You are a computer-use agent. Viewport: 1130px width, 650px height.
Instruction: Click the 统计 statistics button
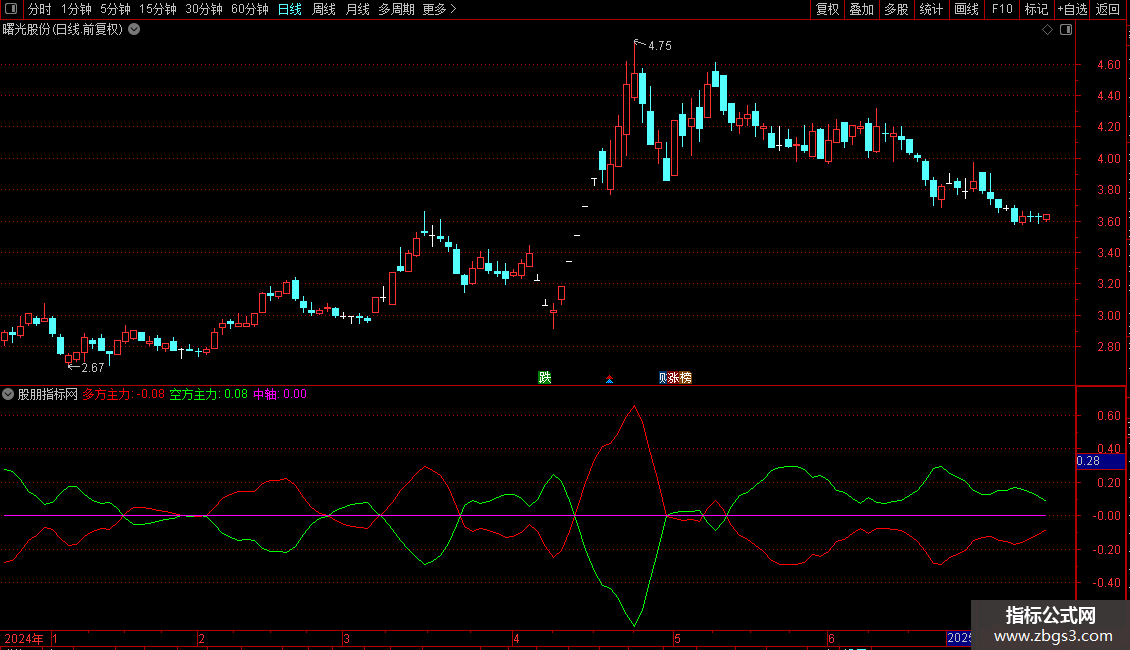(x=930, y=9)
